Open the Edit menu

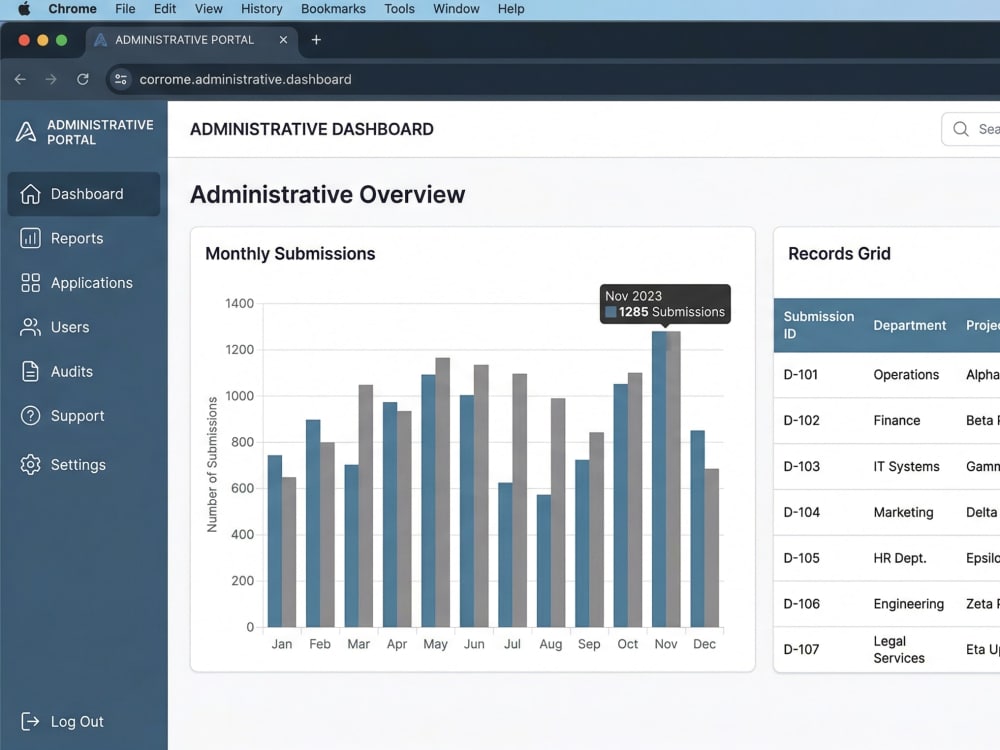click(x=165, y=9)
